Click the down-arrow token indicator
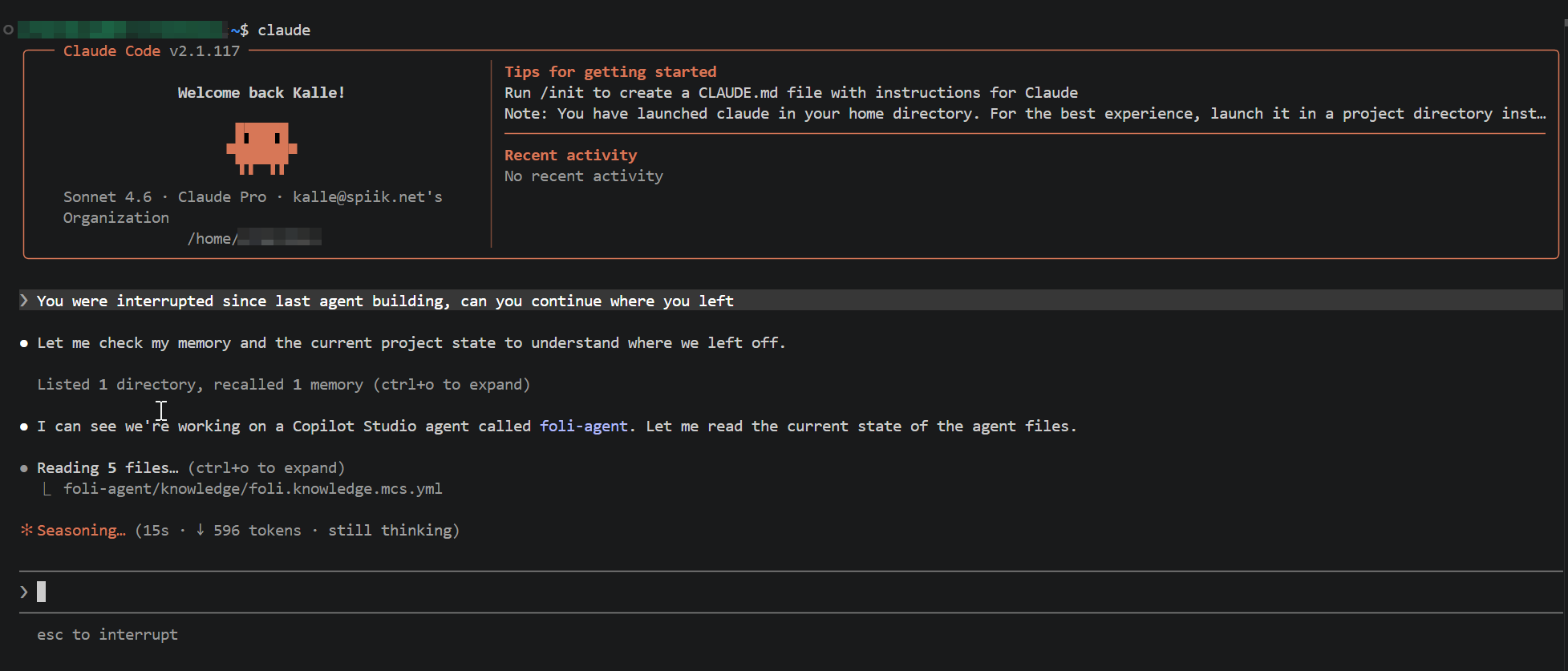 point(200,530)
